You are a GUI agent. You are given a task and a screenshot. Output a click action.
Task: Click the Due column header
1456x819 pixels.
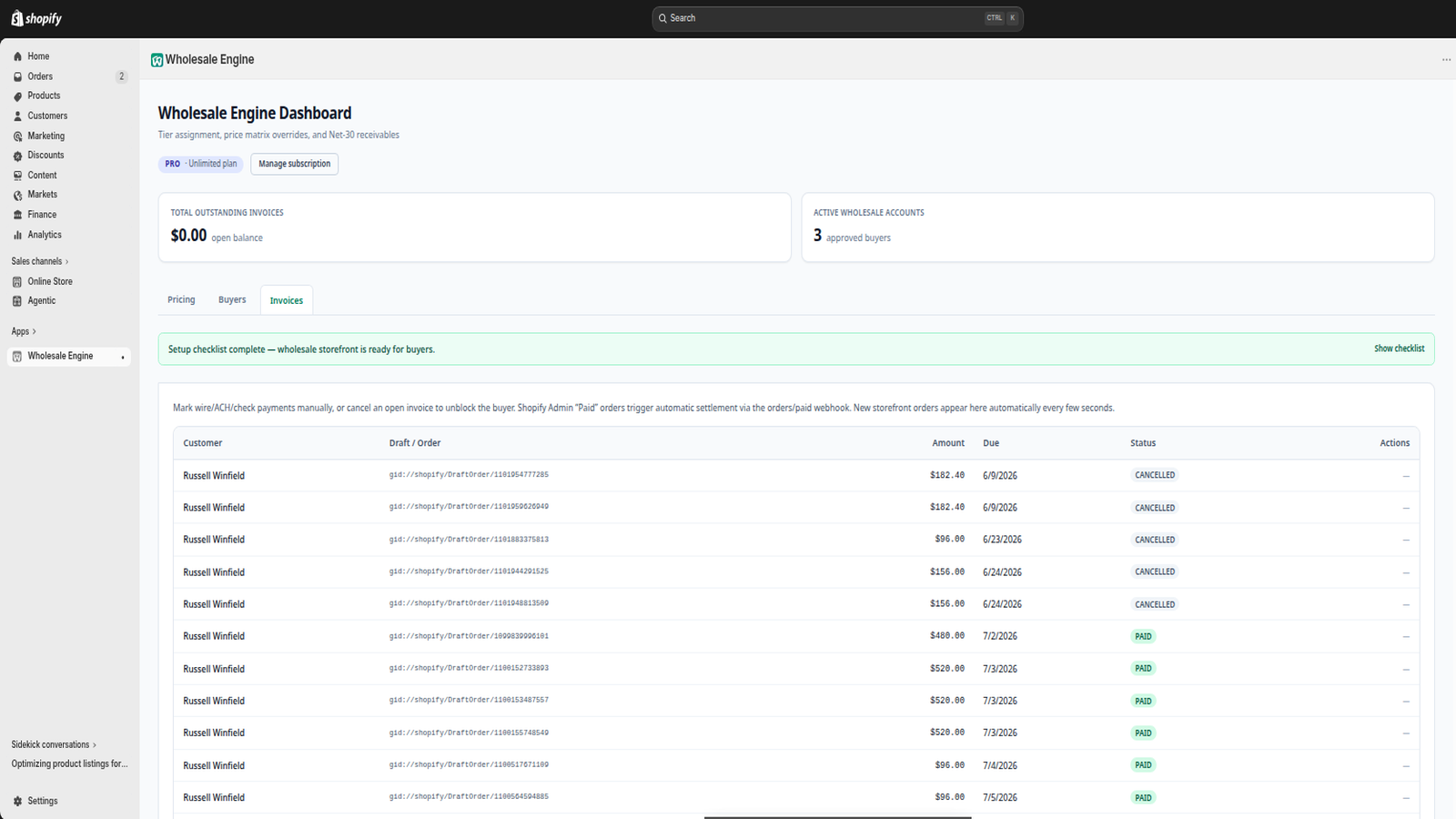[991, 443]
